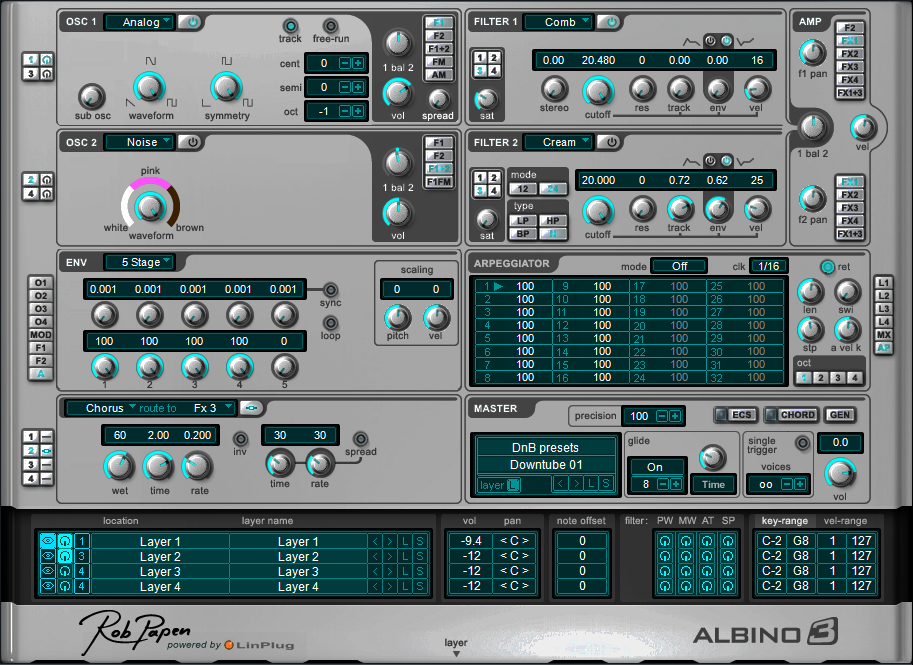913x665 pixels.
Task: Click AMP vel knob
Action: [x=862, y=128]
